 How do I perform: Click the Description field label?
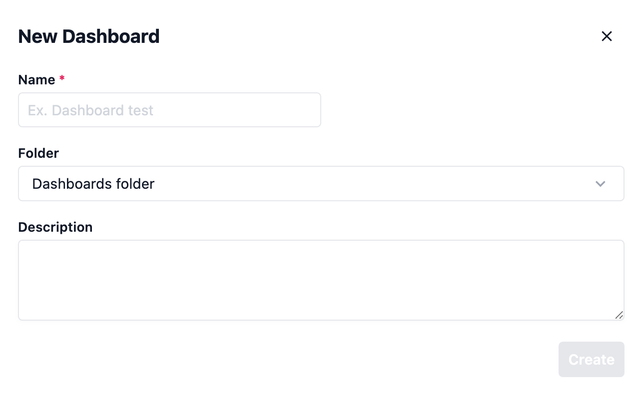55,227
